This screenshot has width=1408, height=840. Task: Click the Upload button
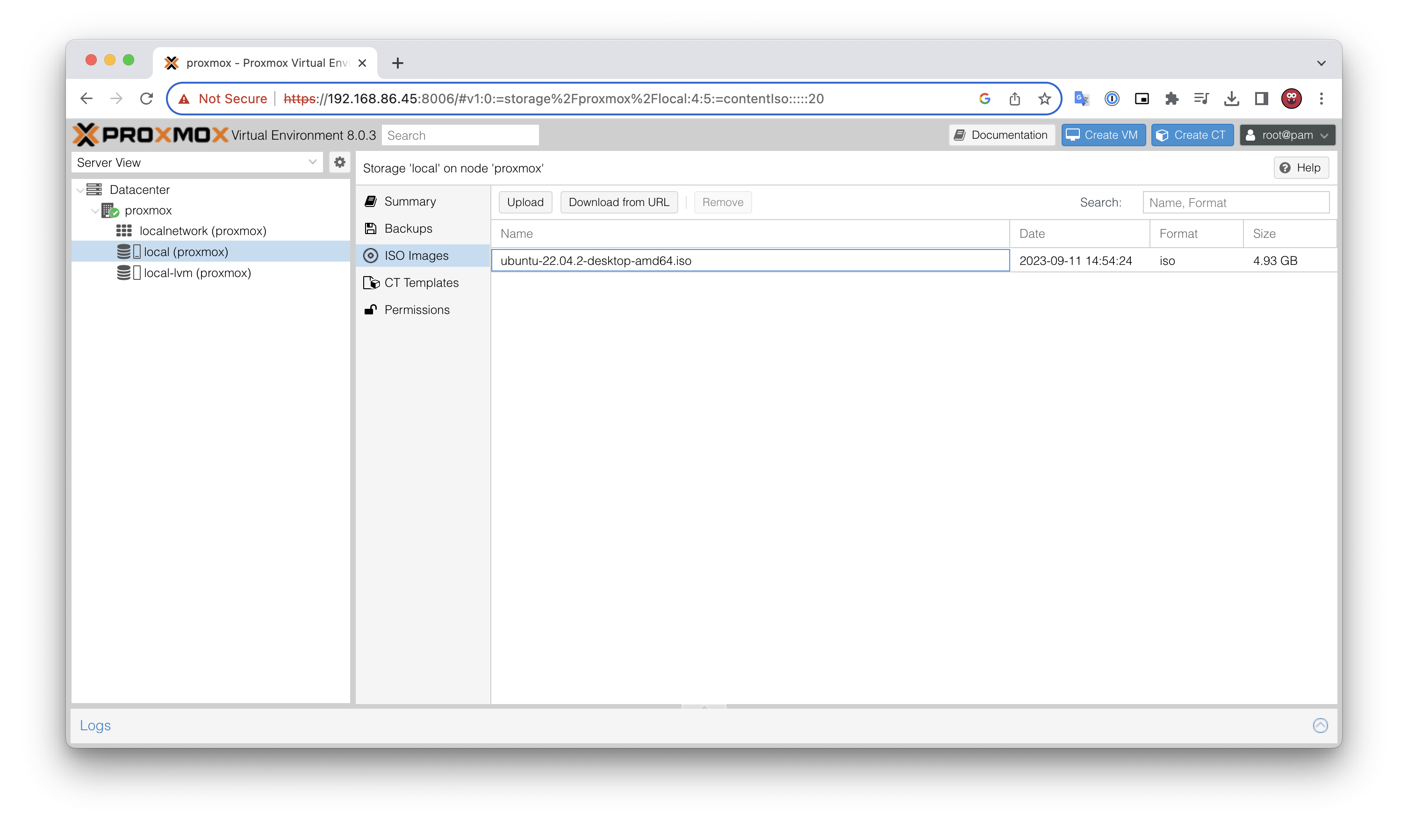(x=525, y=202)
